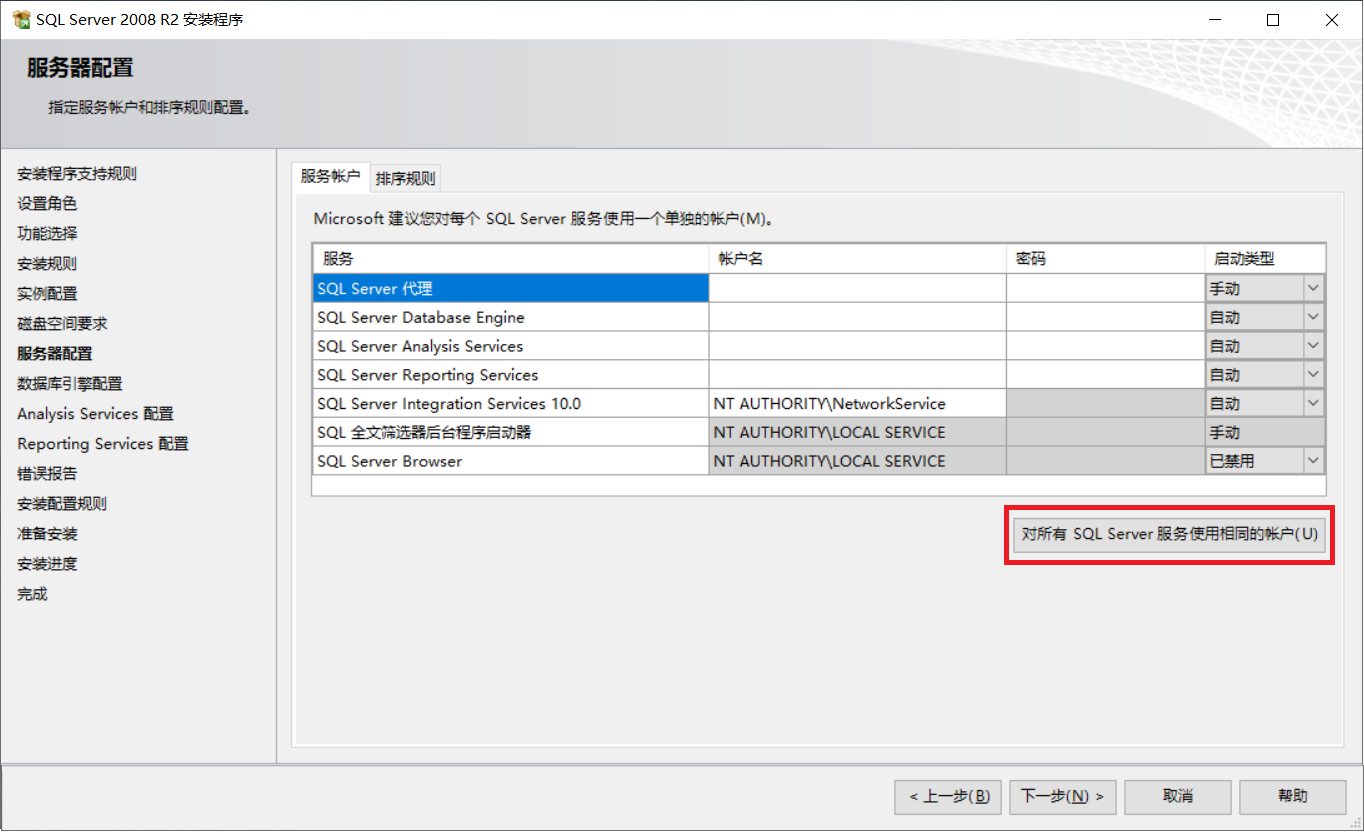Click Reporting Services 配置 in the step list
1364x833 pixels.
click(x=103, y=444)
